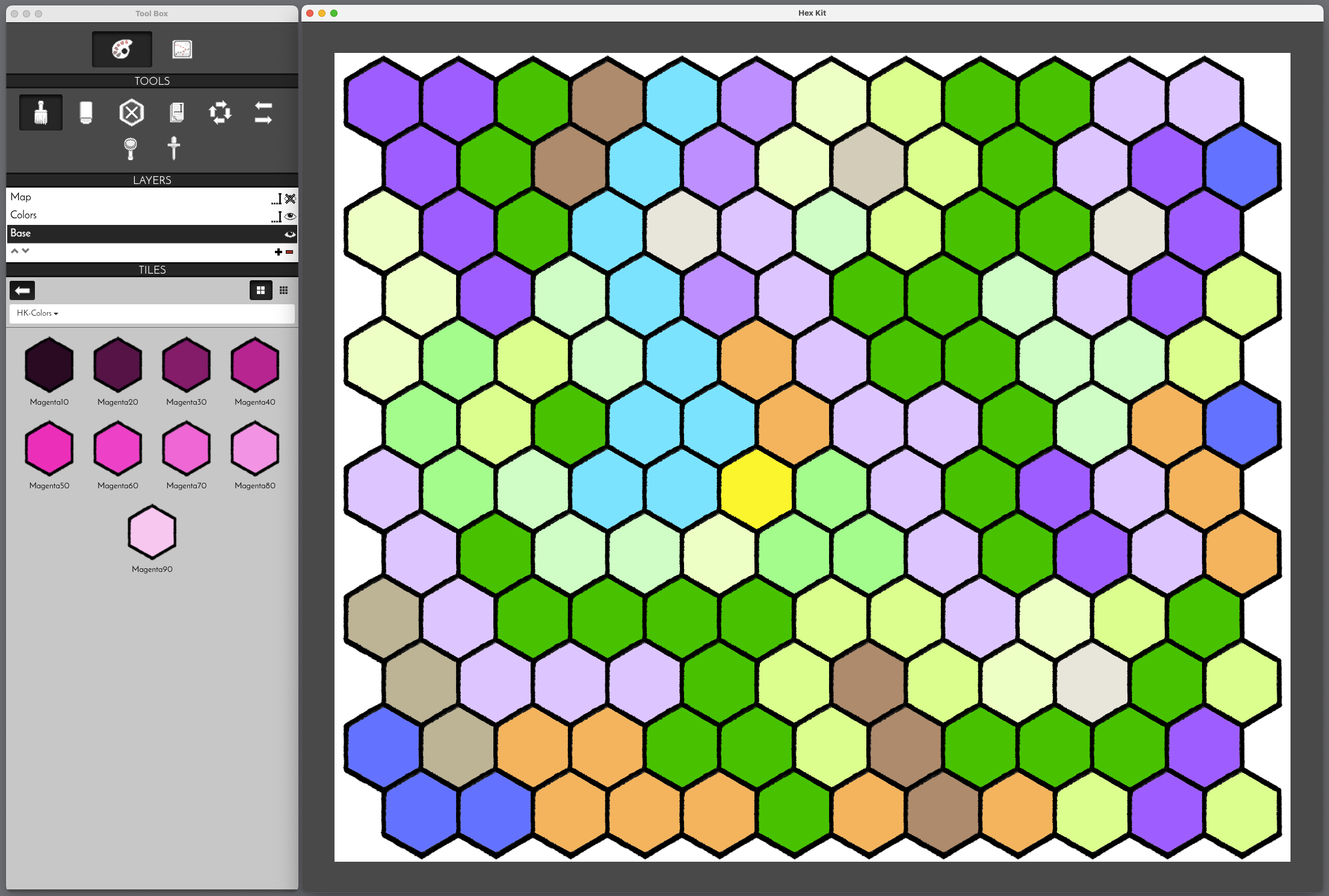
Task: Select the eraser tool
Action: tap(86, 112)
